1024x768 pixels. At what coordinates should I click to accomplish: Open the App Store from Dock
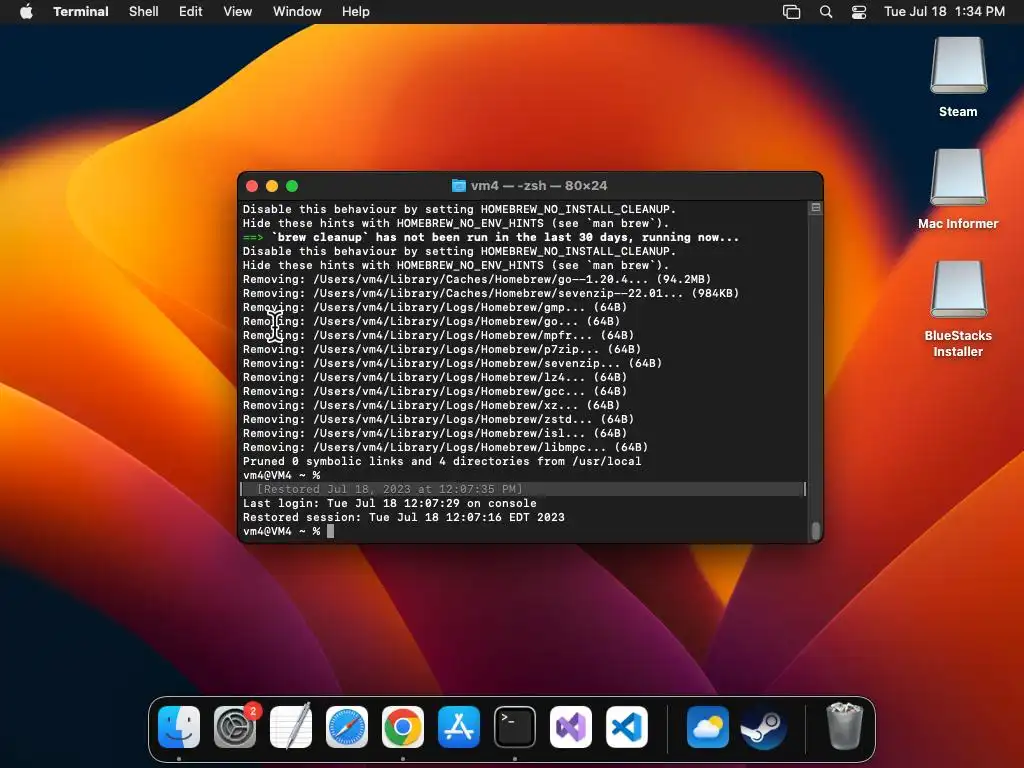point(459,727)
